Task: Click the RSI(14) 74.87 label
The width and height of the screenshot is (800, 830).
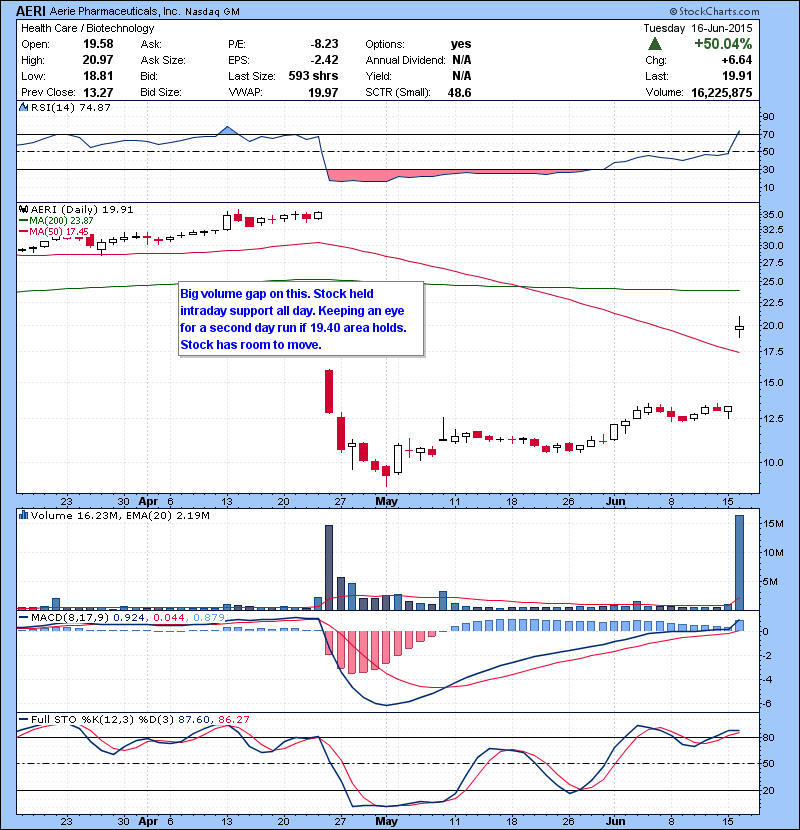Action: tap(70, 107)
